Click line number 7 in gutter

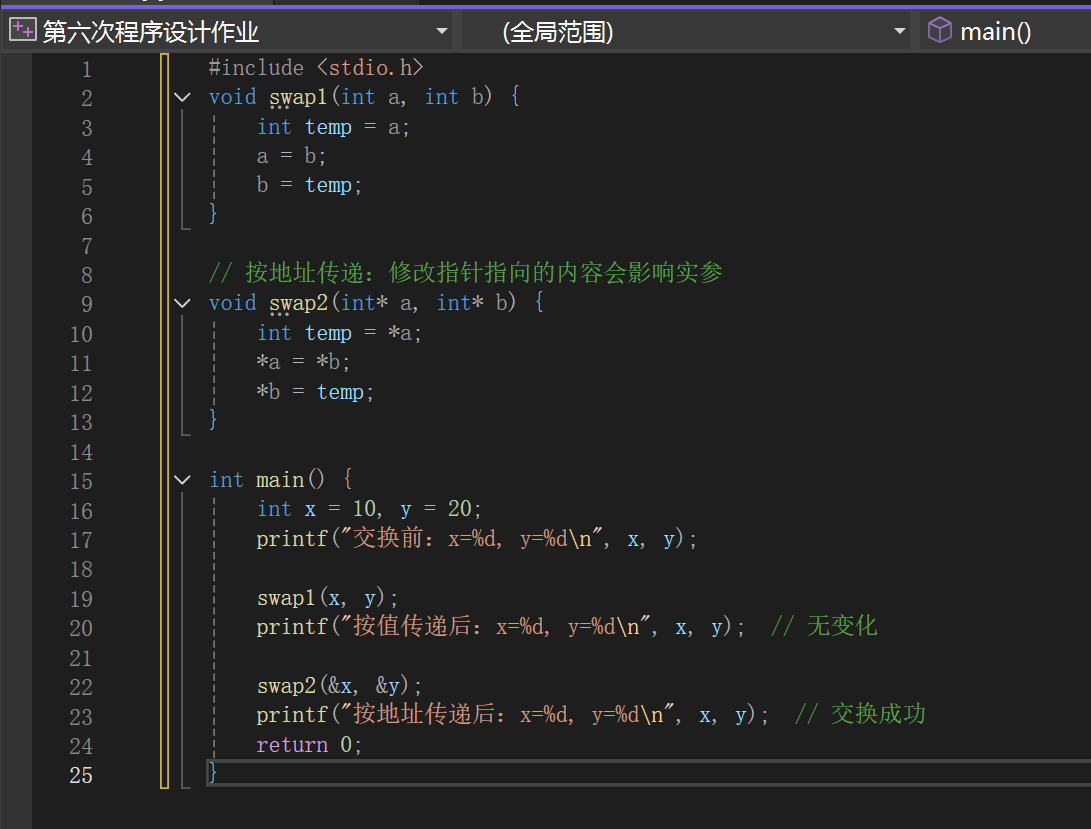point(86,246)
